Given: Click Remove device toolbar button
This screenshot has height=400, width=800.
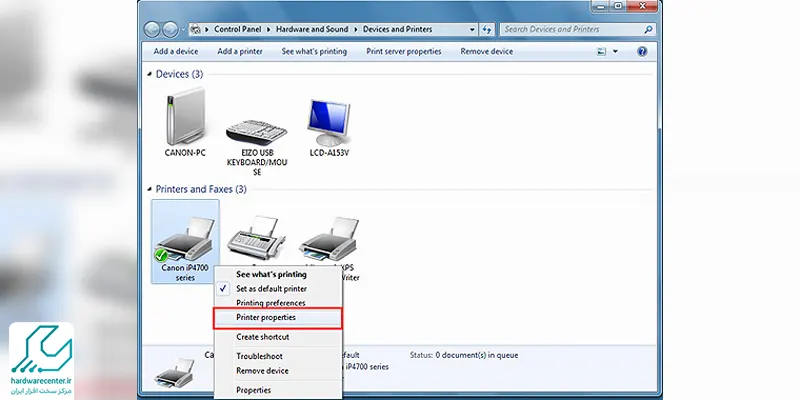Looking at the screenshot, I should point(487,52).
